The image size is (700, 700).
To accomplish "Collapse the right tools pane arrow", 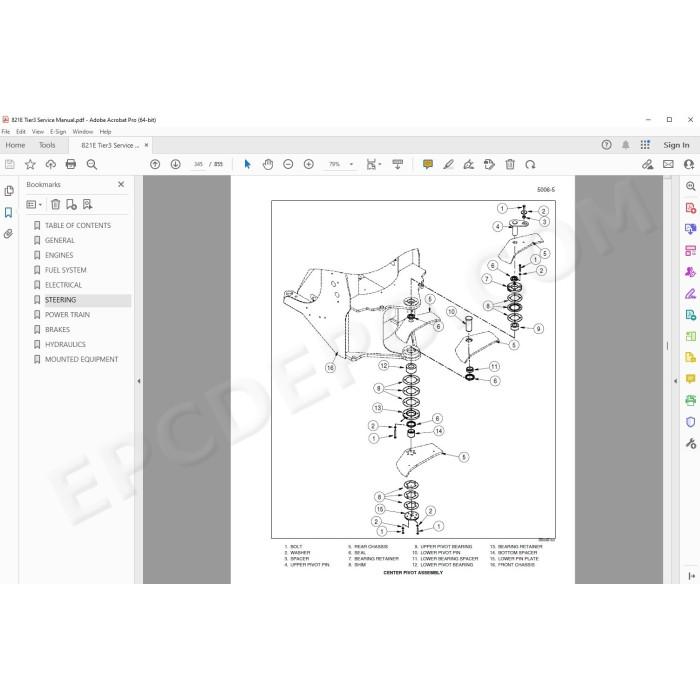I will click(675, 381).
